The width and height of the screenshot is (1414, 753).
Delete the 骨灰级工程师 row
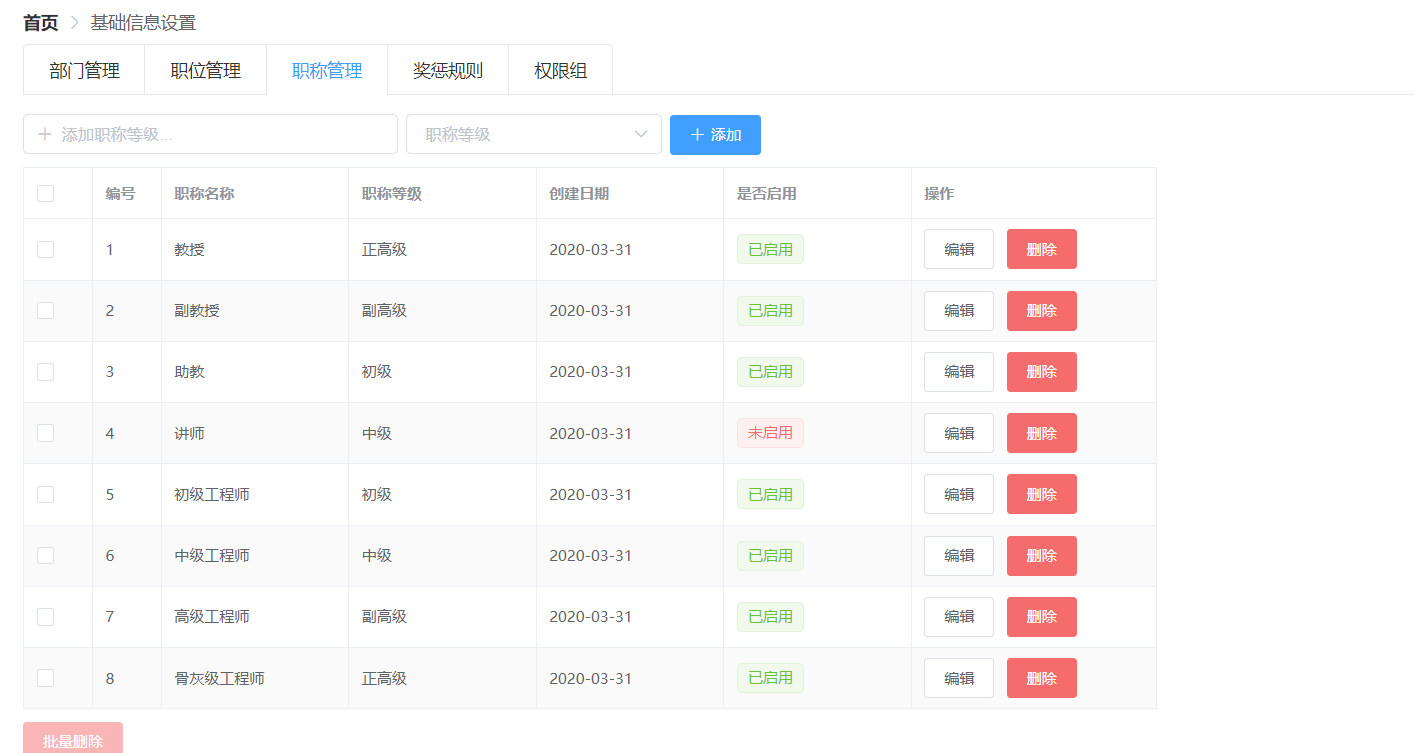(x=1042, y=678)
